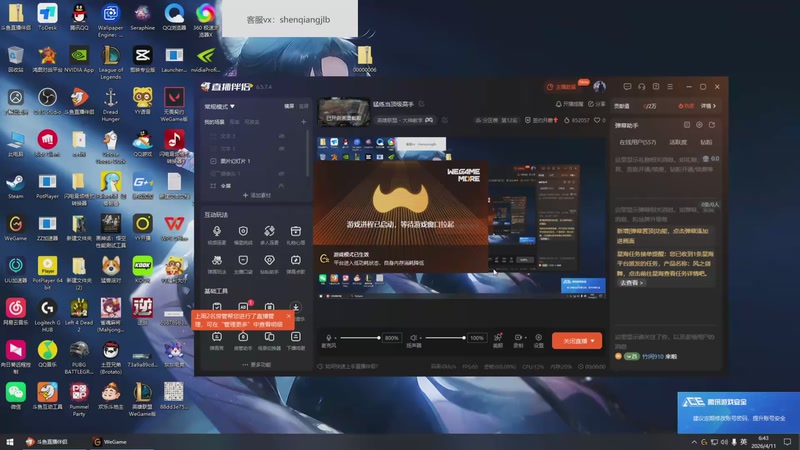Toggle the lock on 全屏 source
Viewport: 800px width, 450px height.
(x=281, y=186)
